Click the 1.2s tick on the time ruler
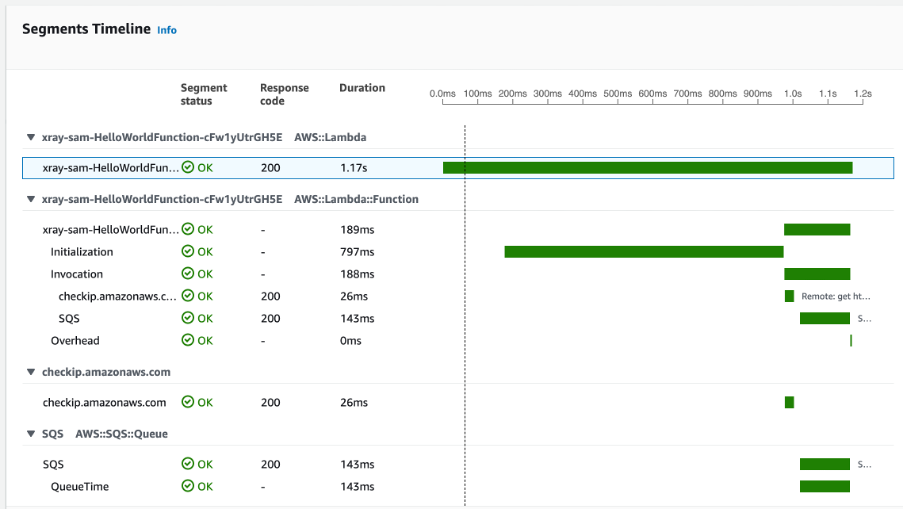Image resolution: width=904 pixels, height=510 pixels. tap(862, 93)
